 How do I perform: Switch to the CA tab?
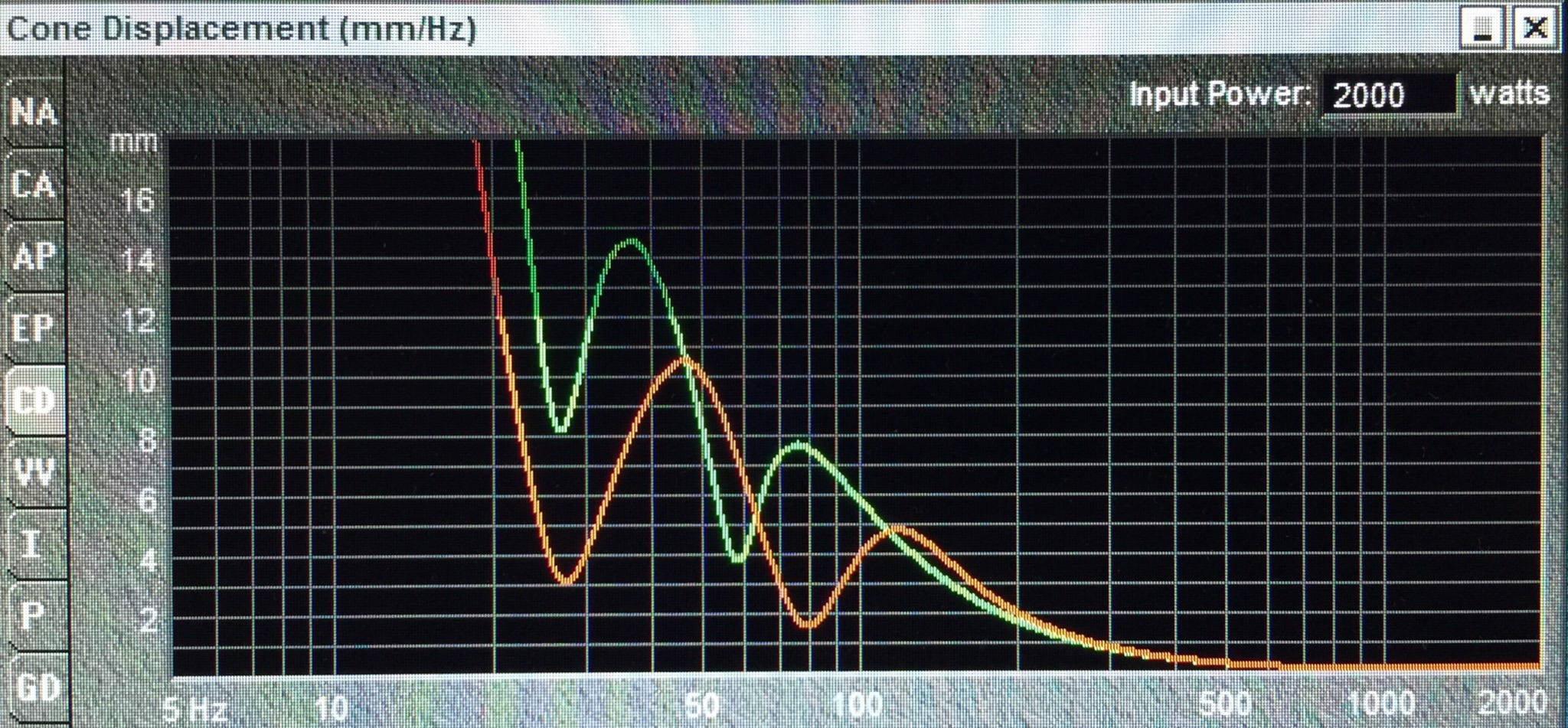point(34,184)
